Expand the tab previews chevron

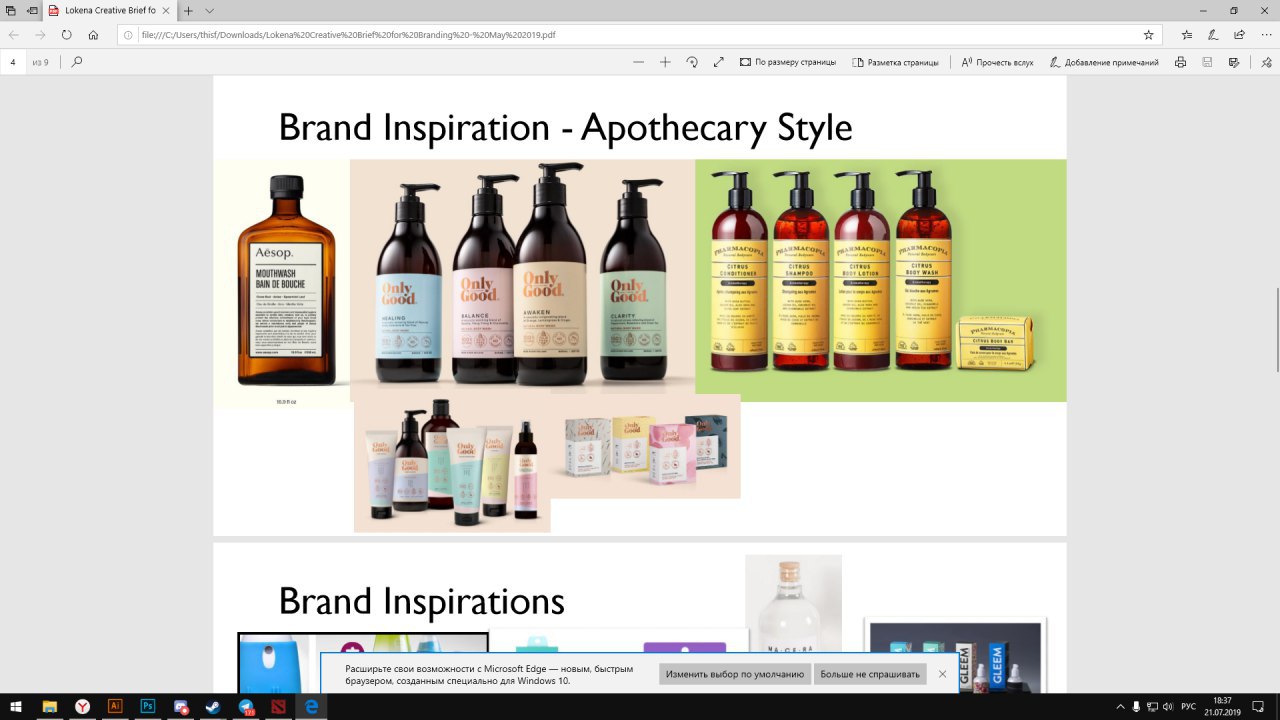click(x=209, y=10)
